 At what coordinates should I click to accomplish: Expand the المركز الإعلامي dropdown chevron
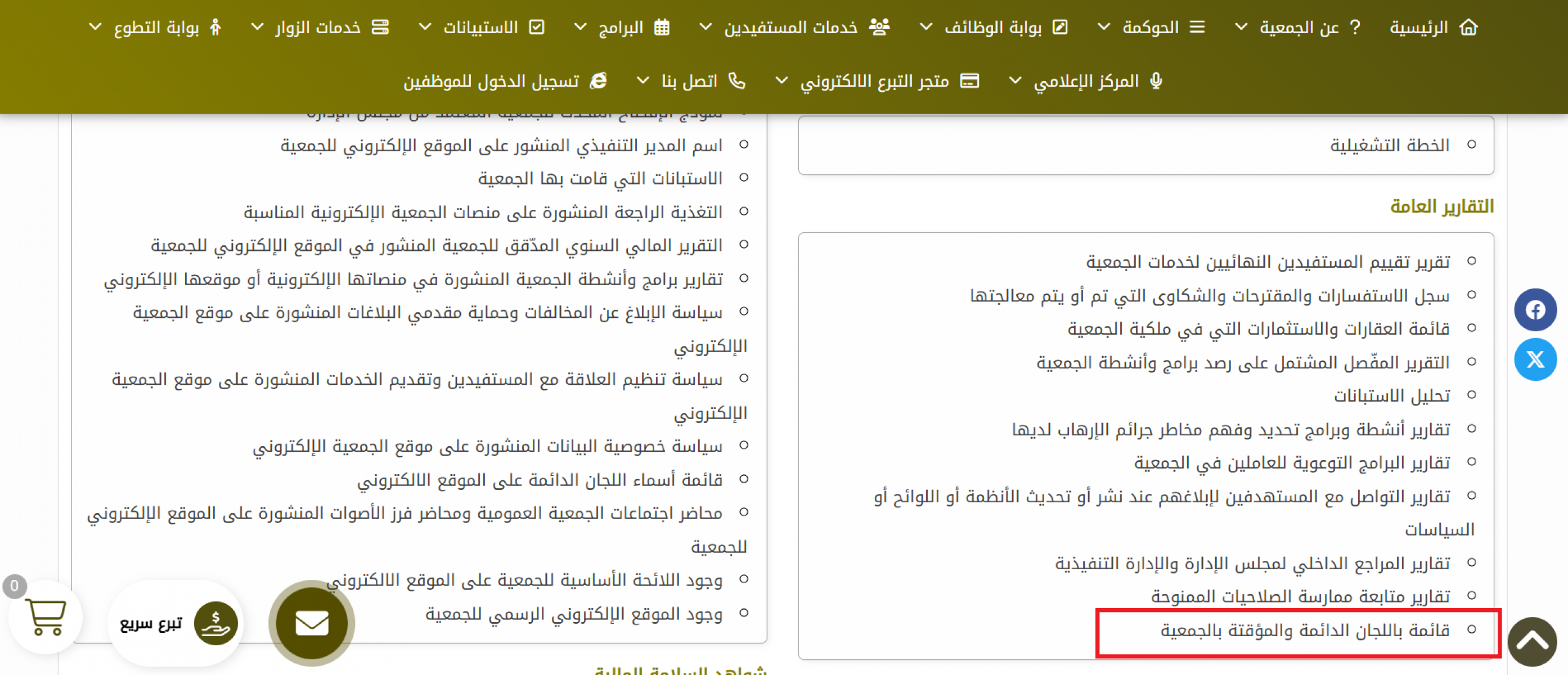1015,81
